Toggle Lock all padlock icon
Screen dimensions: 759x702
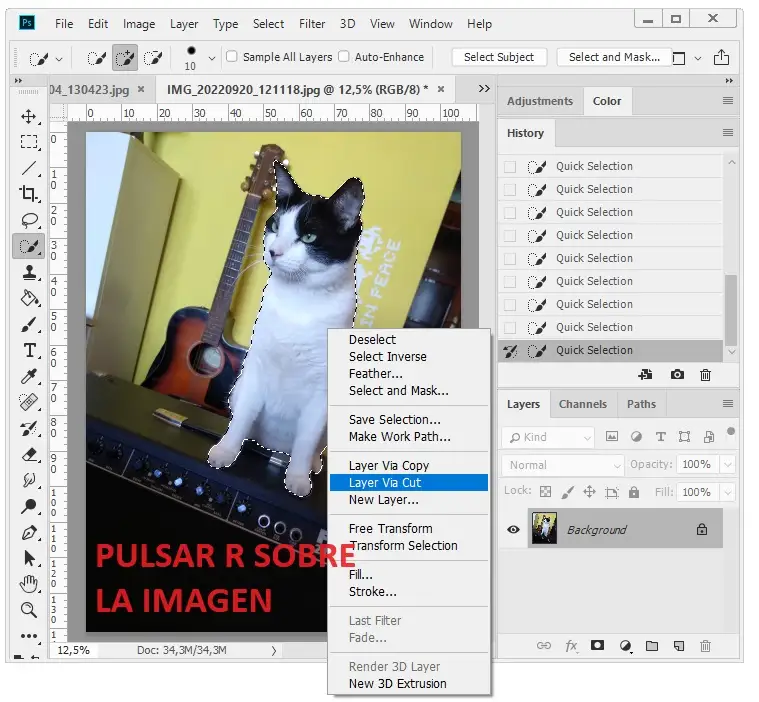pos(634,492)
